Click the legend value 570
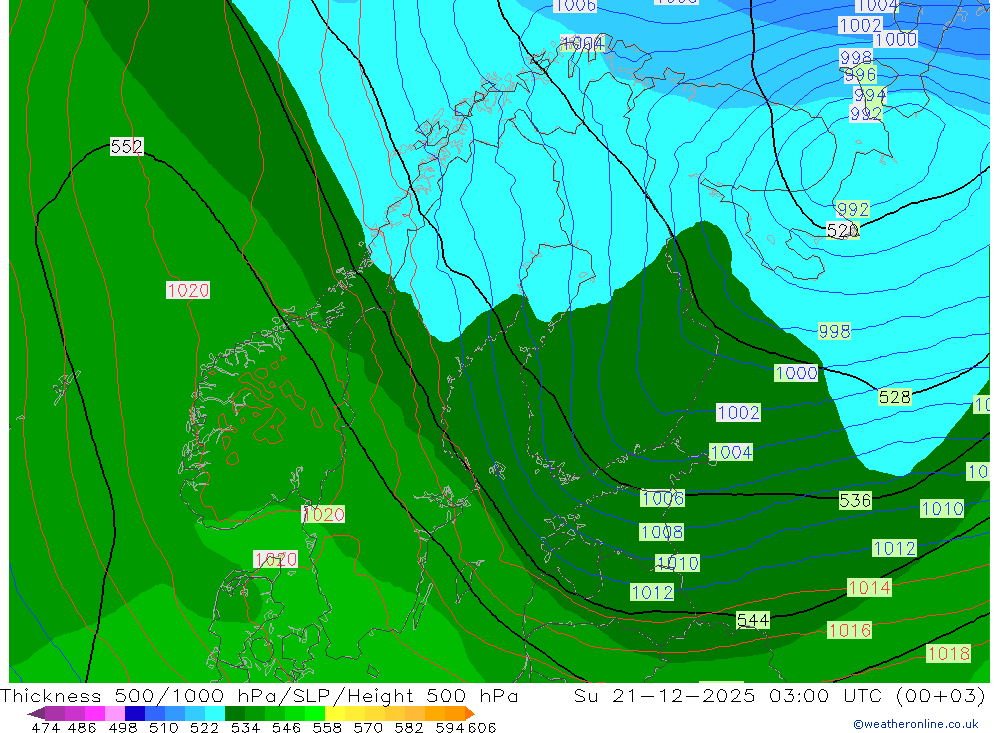 [367, 727]
